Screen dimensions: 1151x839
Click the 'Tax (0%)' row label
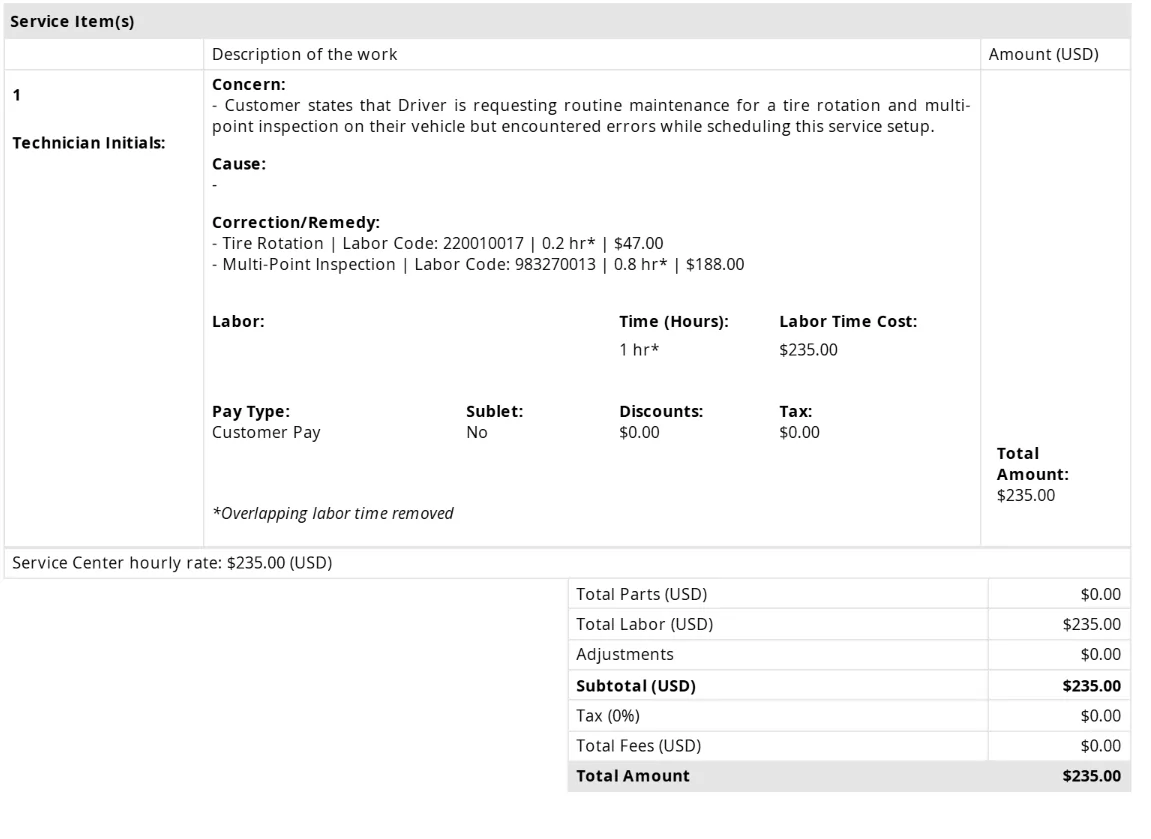[x=608, y=716]
